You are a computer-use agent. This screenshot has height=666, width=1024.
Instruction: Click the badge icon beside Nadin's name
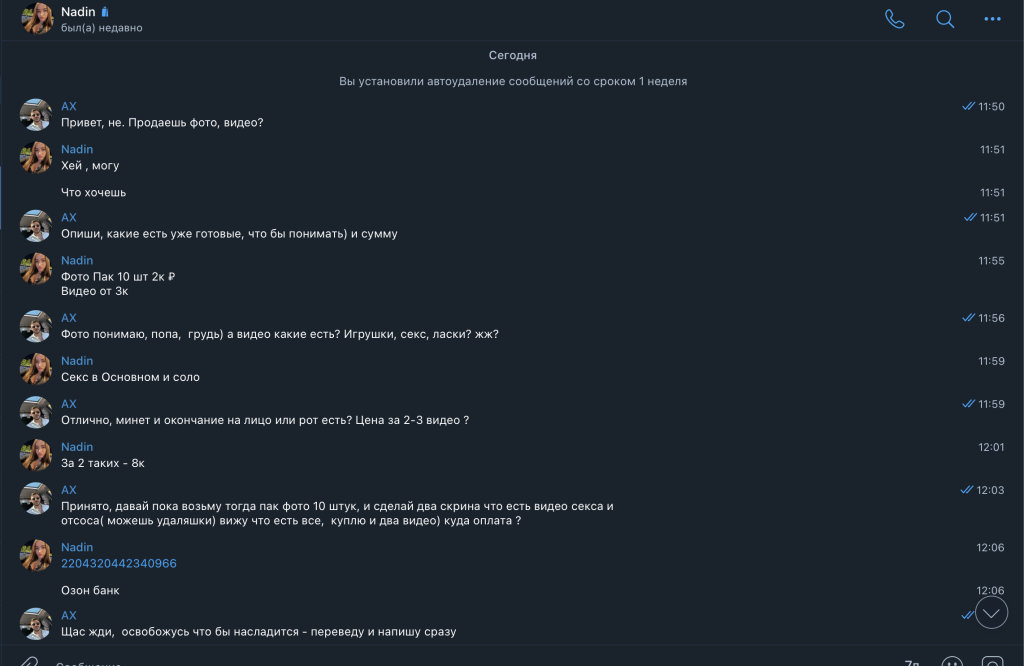tap(106, 12)
